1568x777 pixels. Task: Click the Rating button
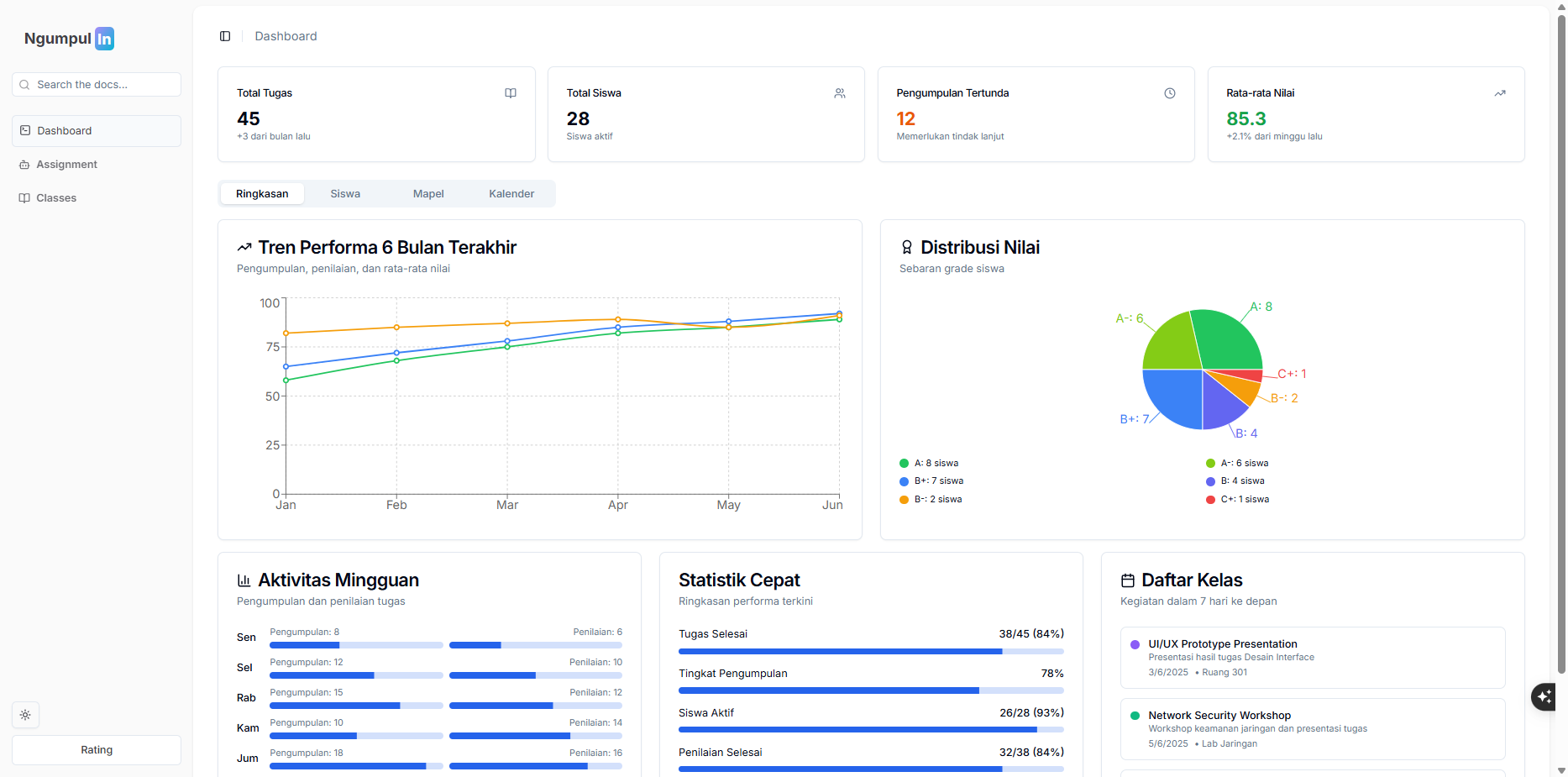coord(97,750)
